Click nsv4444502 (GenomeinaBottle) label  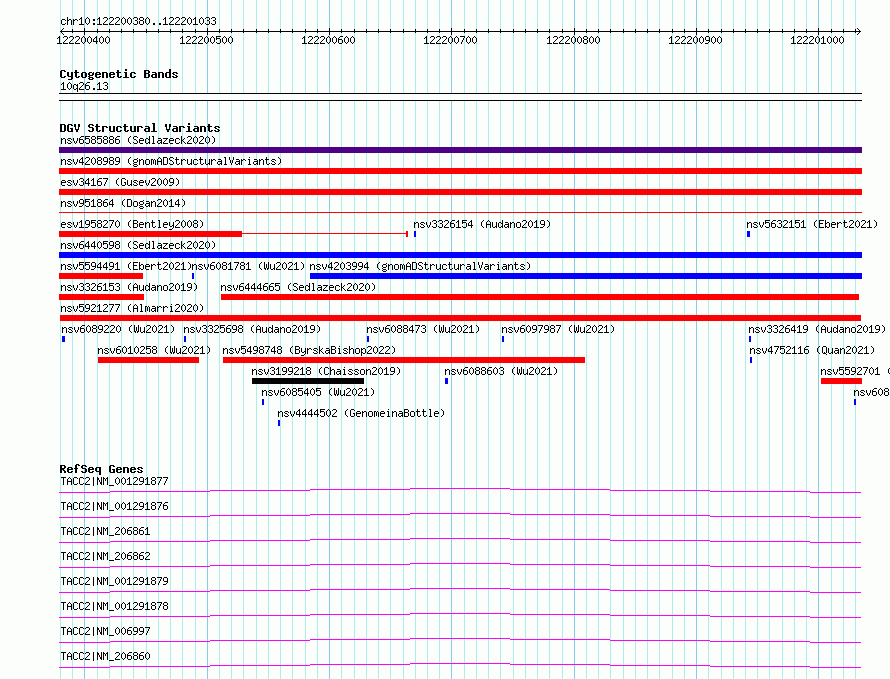point(361,413)
